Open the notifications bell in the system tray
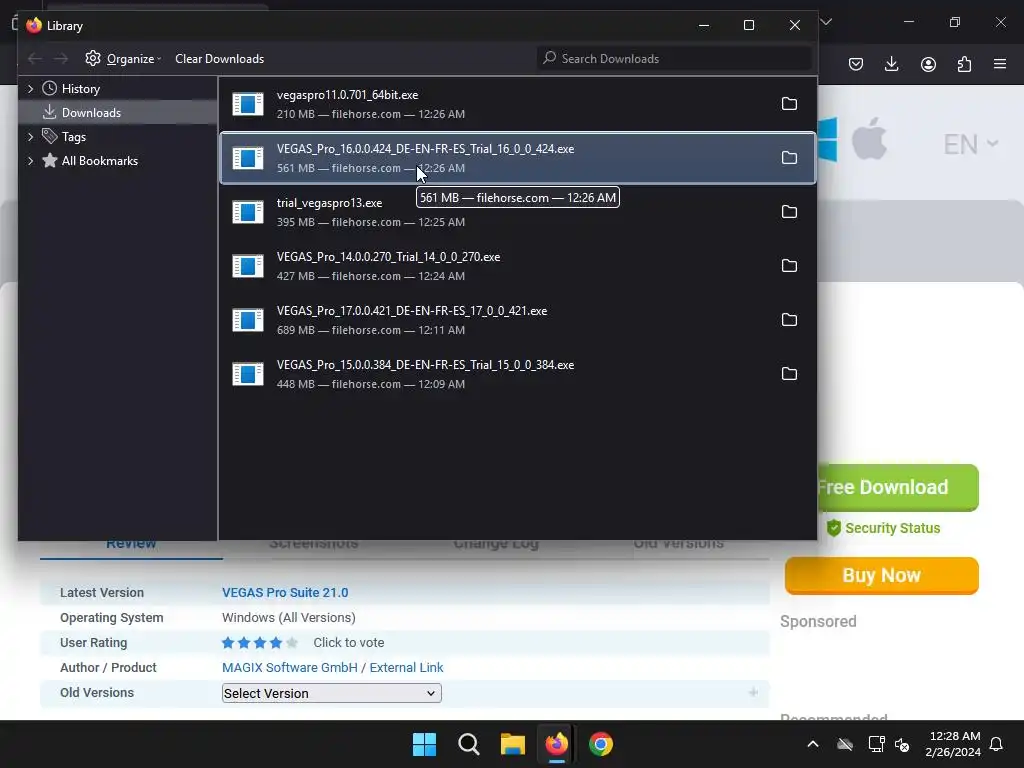 [996, 744]
